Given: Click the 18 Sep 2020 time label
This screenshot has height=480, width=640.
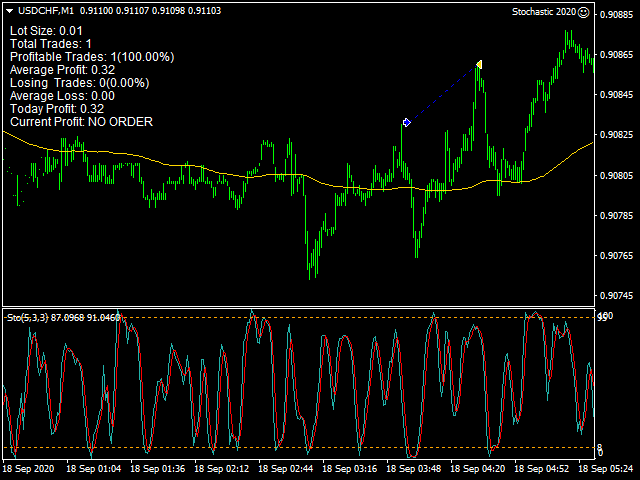Looking at the screenshot, I should tap(29, 469).
